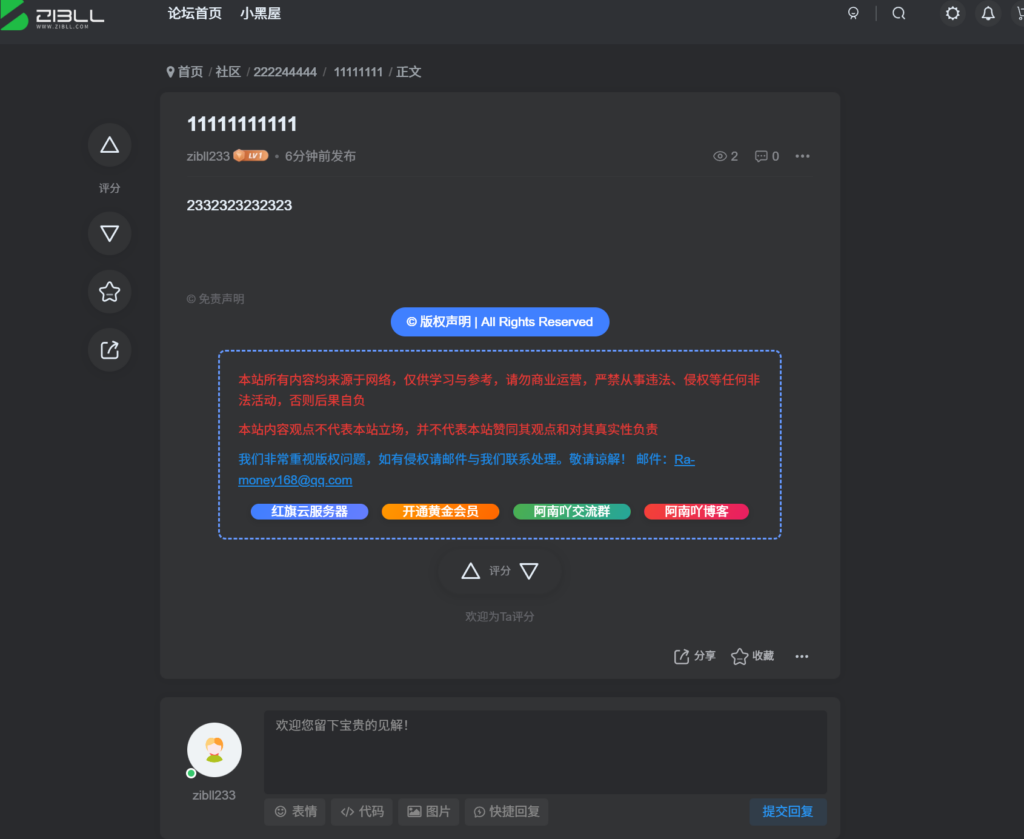
Task: Open the ellipsis menu near 分享 and 收藏
Action: 802,656
